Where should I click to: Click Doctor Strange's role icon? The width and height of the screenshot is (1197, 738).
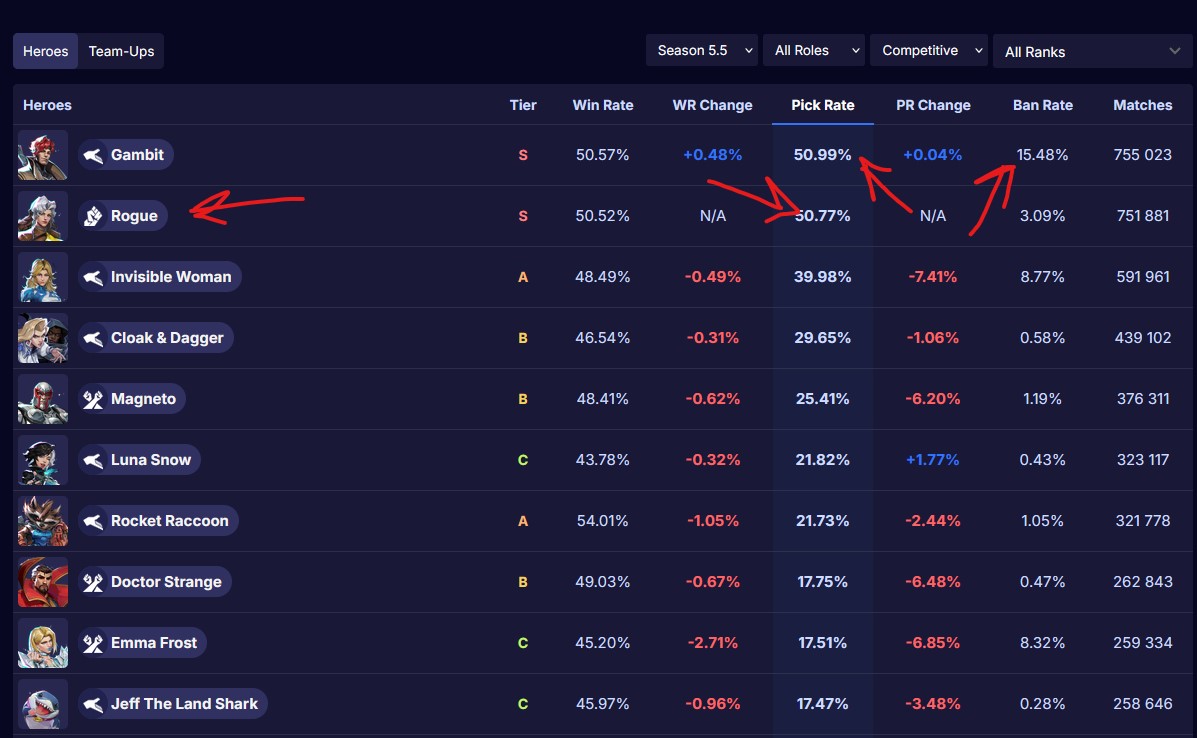click(93, 582)
